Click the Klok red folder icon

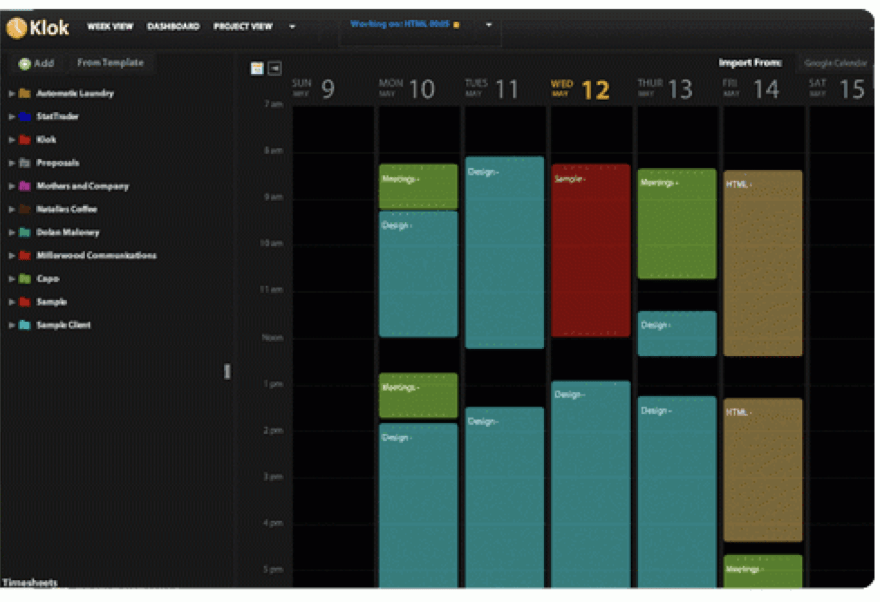tap(25, 139)
